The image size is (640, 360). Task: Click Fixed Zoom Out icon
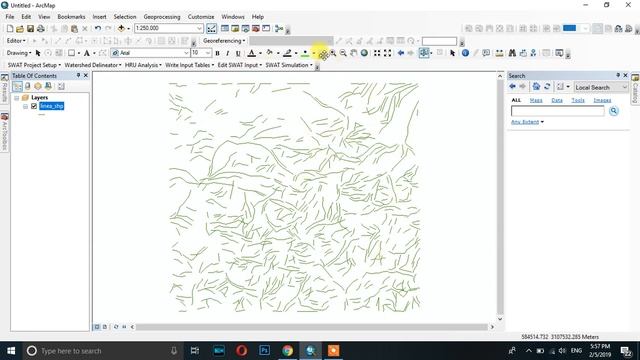(387, 53)
